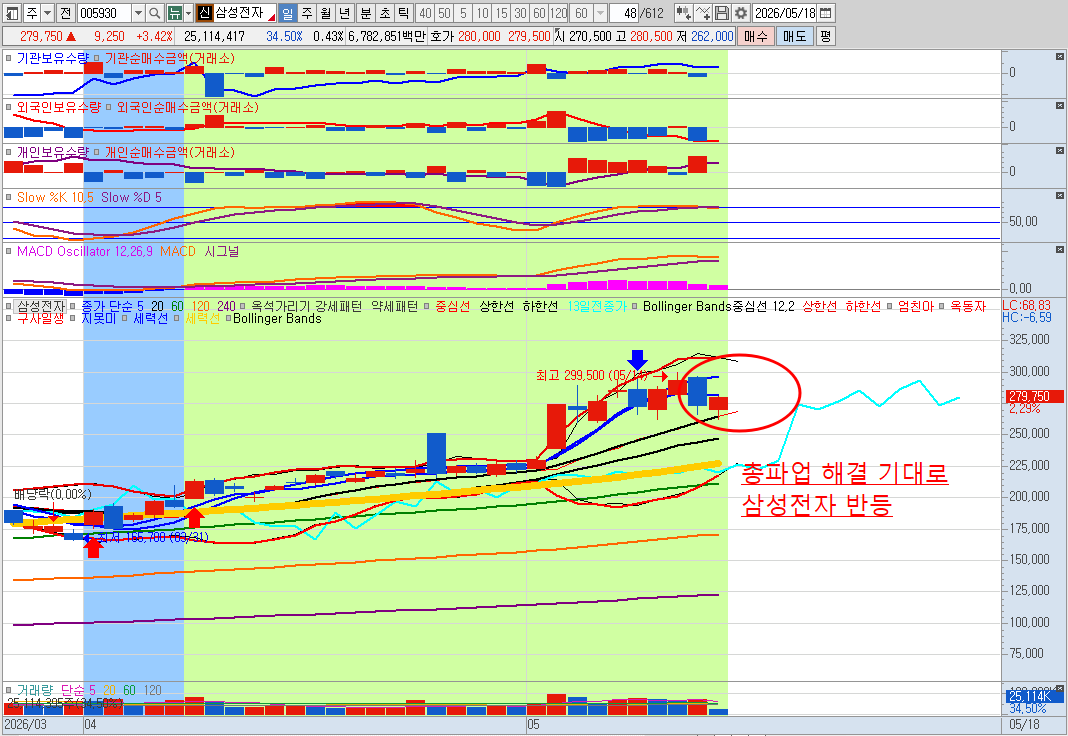1068x736 pixels.
Task: Click the magnifier stock search icon
Action: tap(155, 13)
